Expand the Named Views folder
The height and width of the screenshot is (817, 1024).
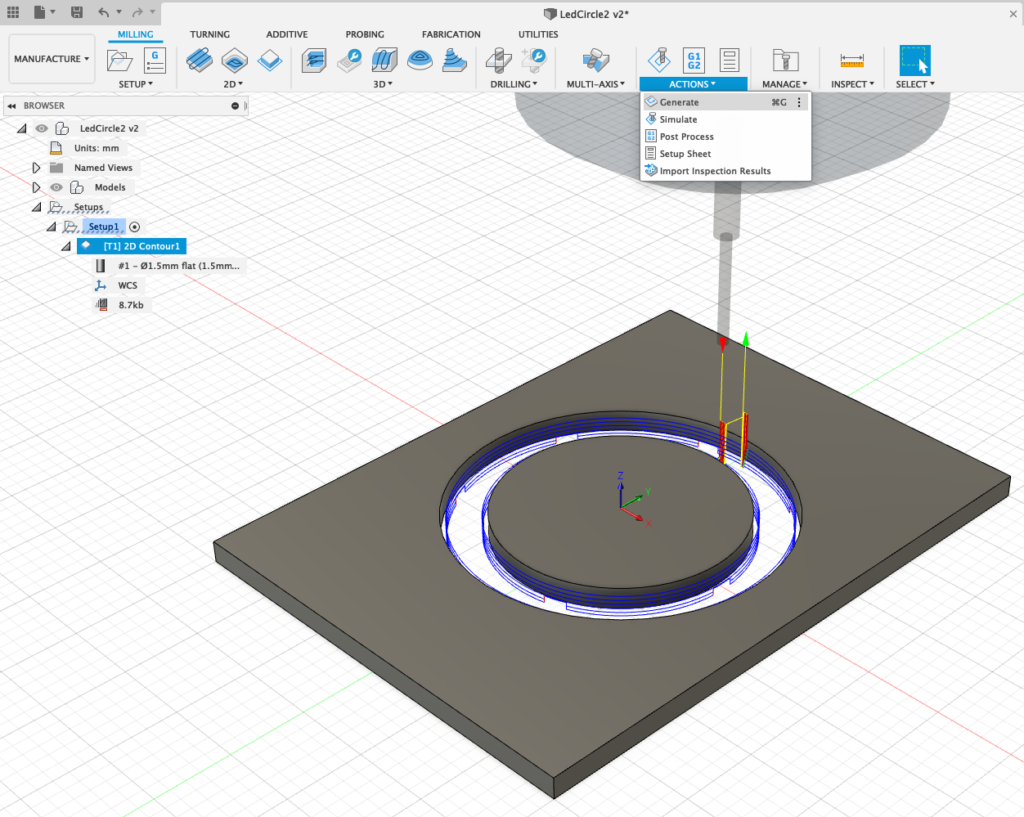pos(37,168)
